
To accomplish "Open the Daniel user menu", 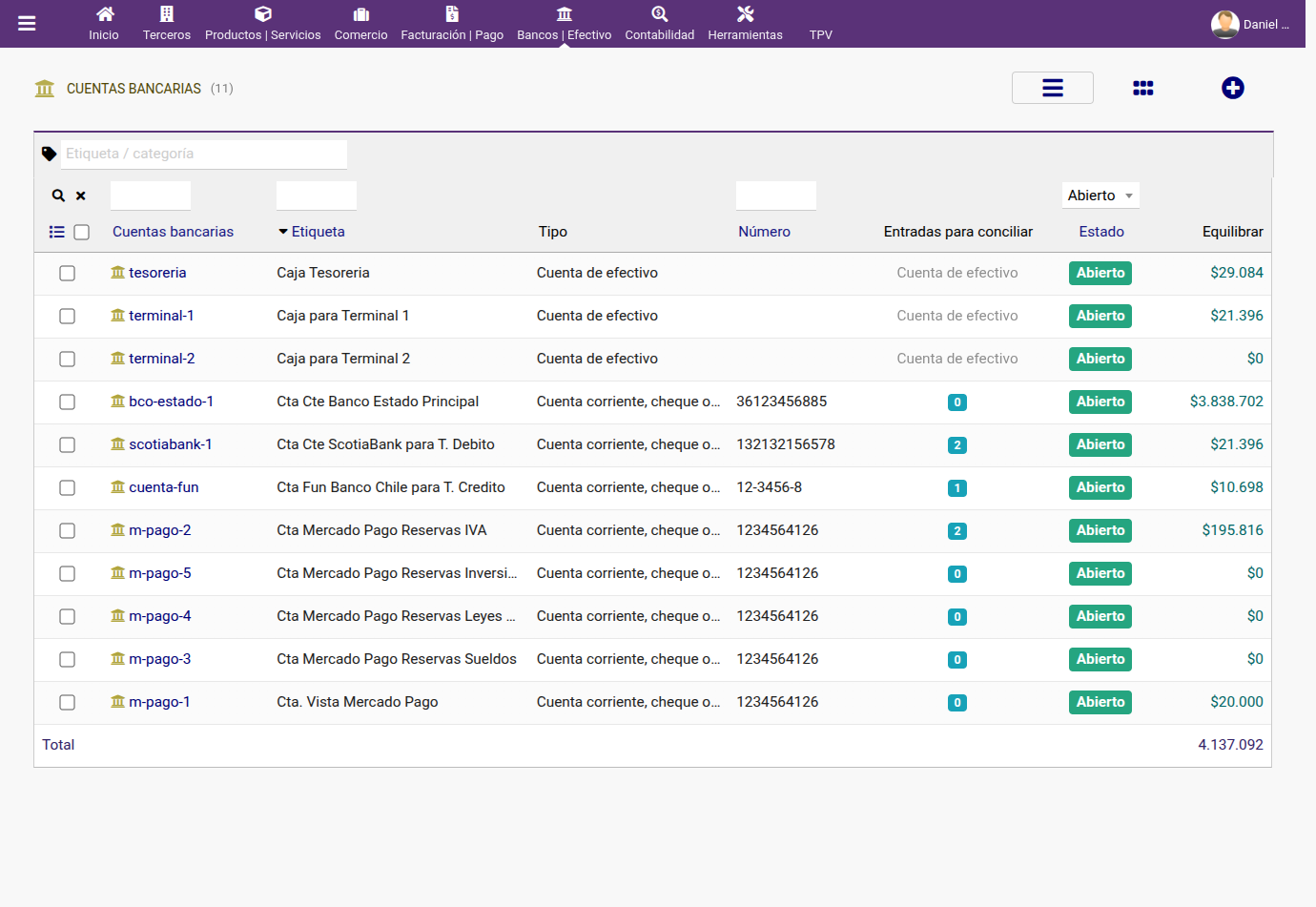I will coord(1265,25).
